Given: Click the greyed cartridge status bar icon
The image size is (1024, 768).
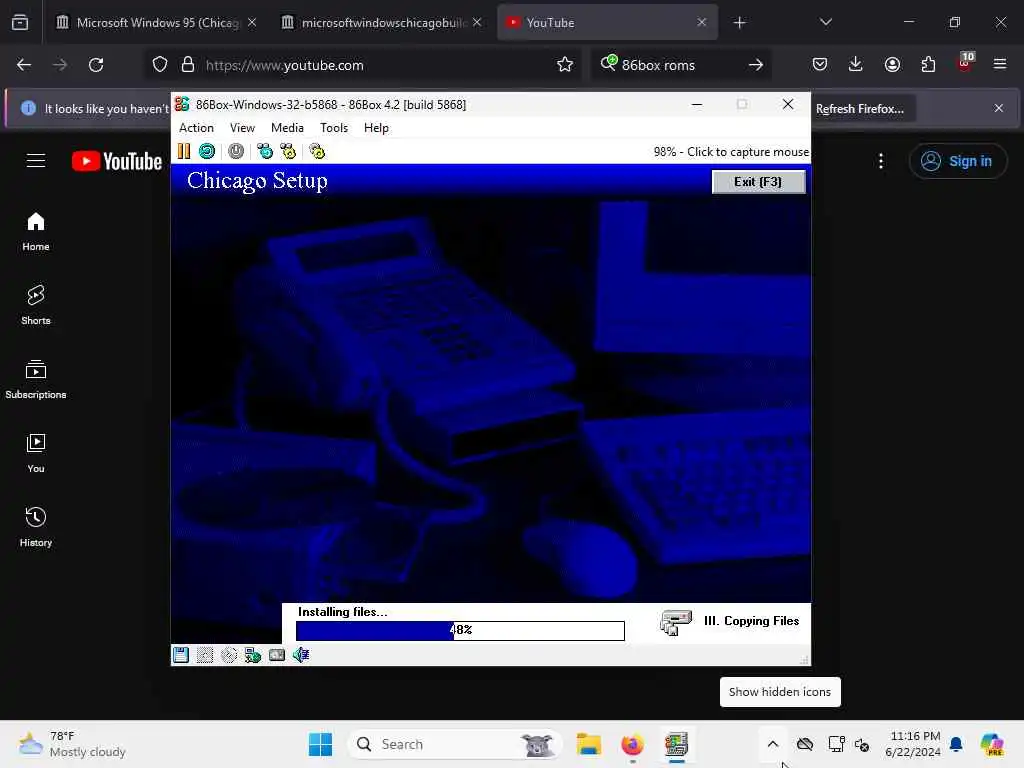Looking at the screenshot, I should (x=277, y=654).
